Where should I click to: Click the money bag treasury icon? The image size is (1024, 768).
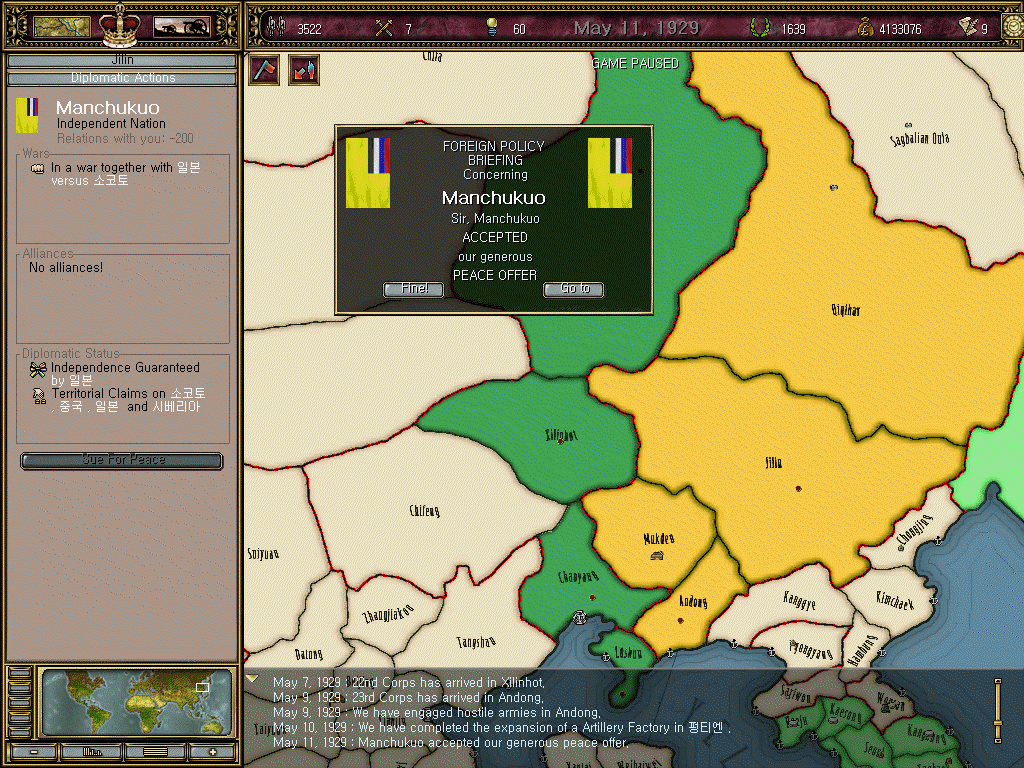click(865, 28)
